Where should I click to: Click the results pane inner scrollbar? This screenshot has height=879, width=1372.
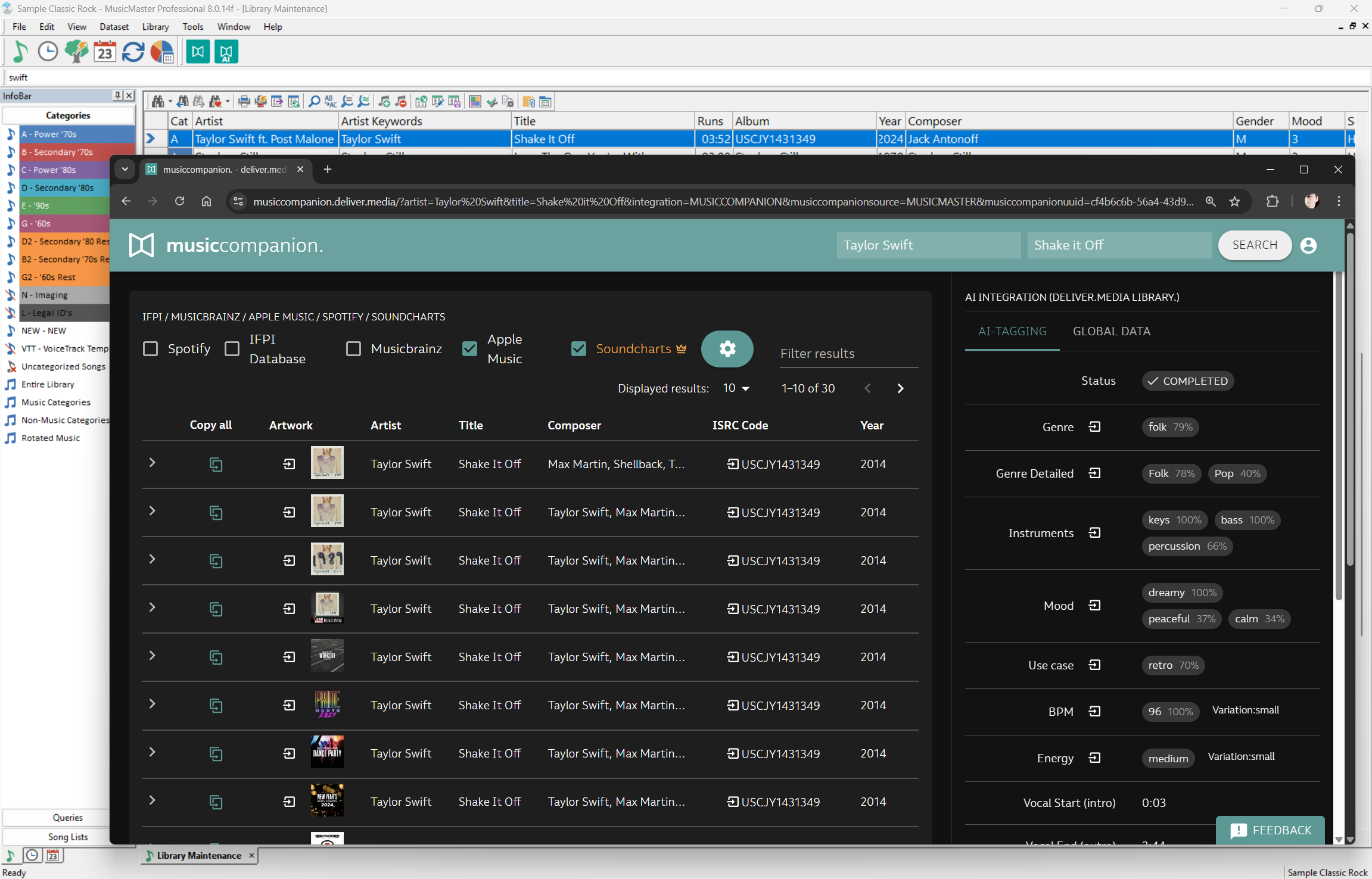coord(1338,435)
